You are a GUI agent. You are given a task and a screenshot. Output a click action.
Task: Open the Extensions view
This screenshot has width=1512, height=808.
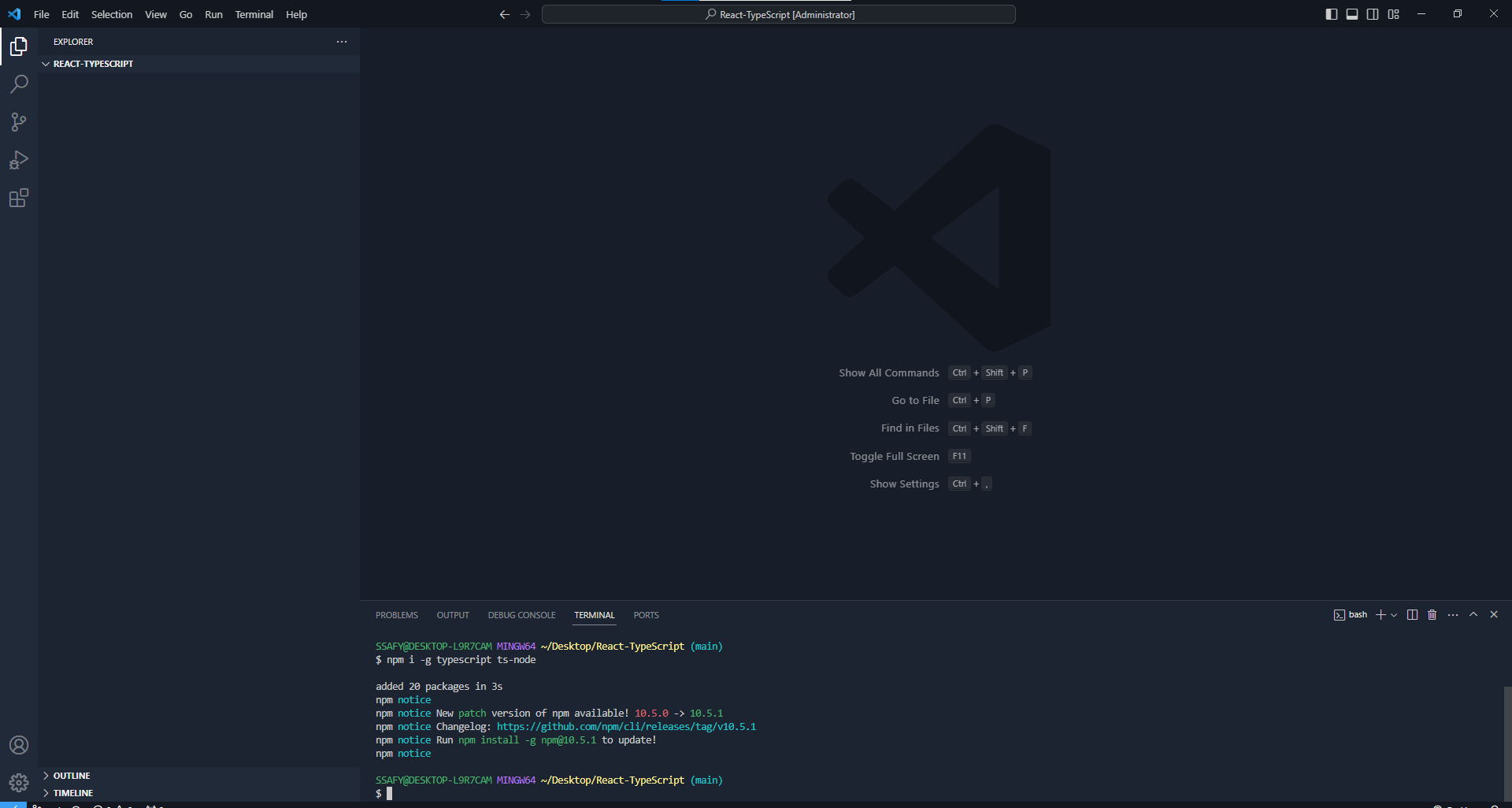[x=19, y=198]
